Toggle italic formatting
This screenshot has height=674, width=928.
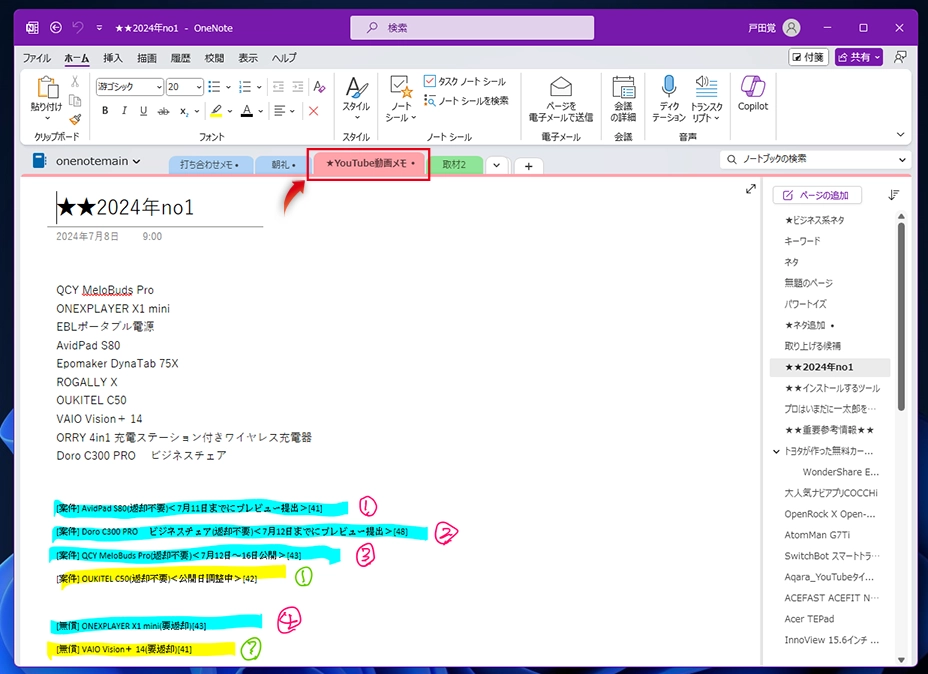point(124,111)
